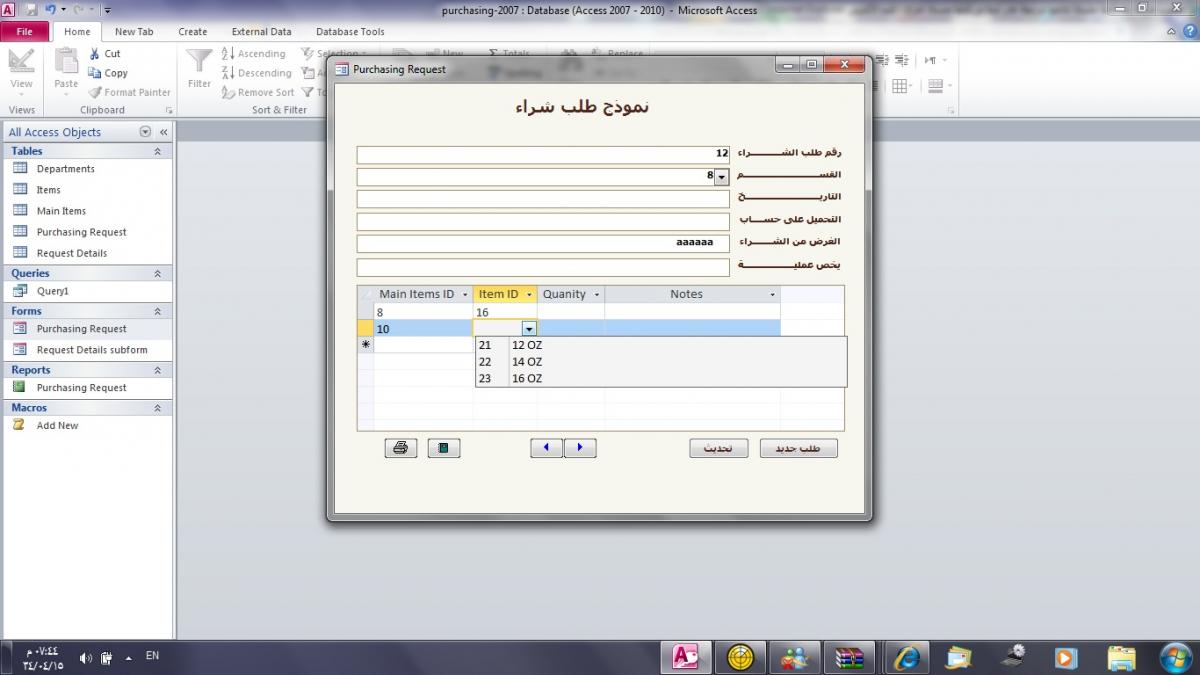The image size is (1200, 675).
Task: Collapse the Forms group in navigation pane
Action: coord(157,311)
